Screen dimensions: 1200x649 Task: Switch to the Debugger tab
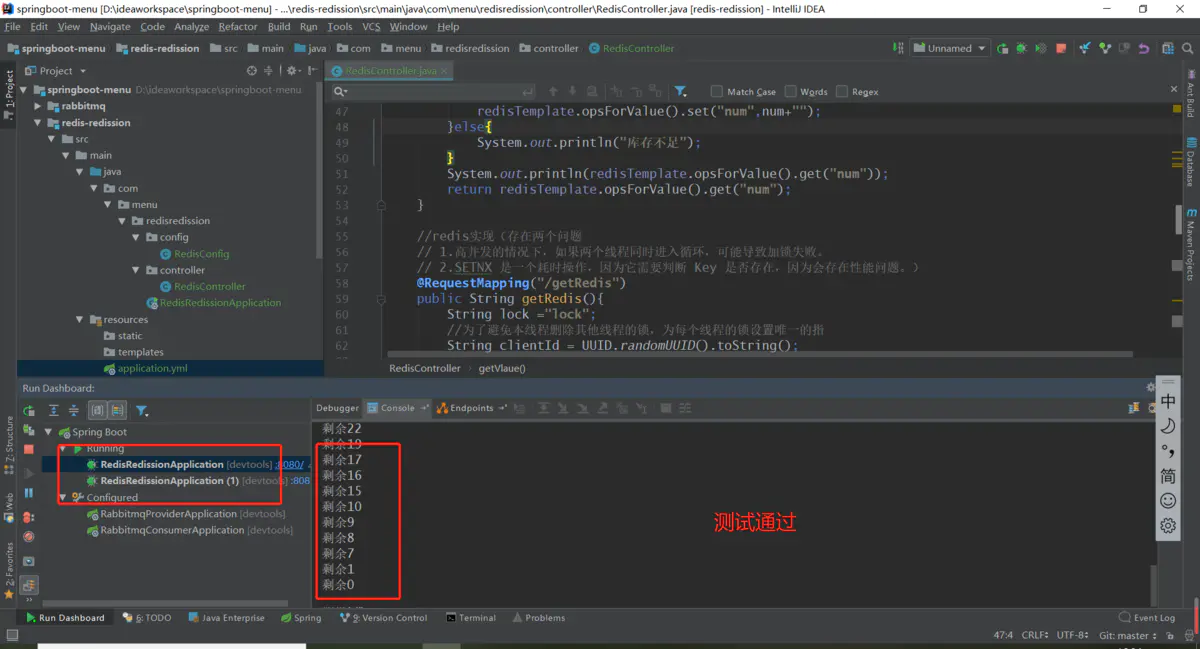(x=337, y=408)
